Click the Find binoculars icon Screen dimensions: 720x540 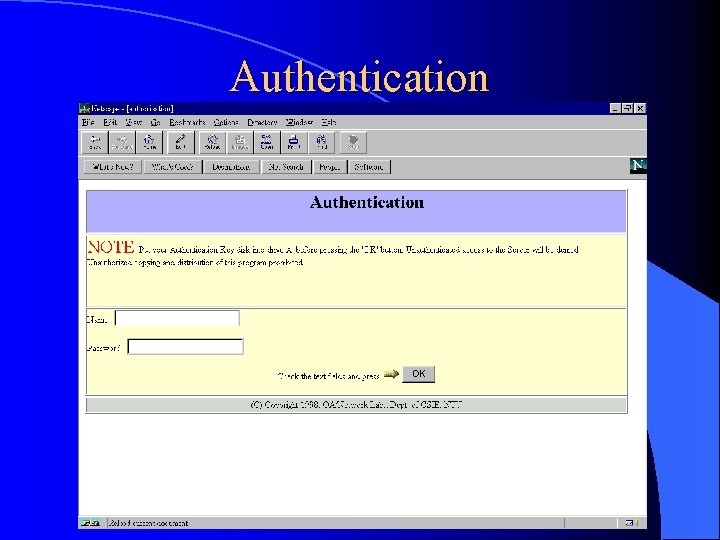click(x=321, y=142)
